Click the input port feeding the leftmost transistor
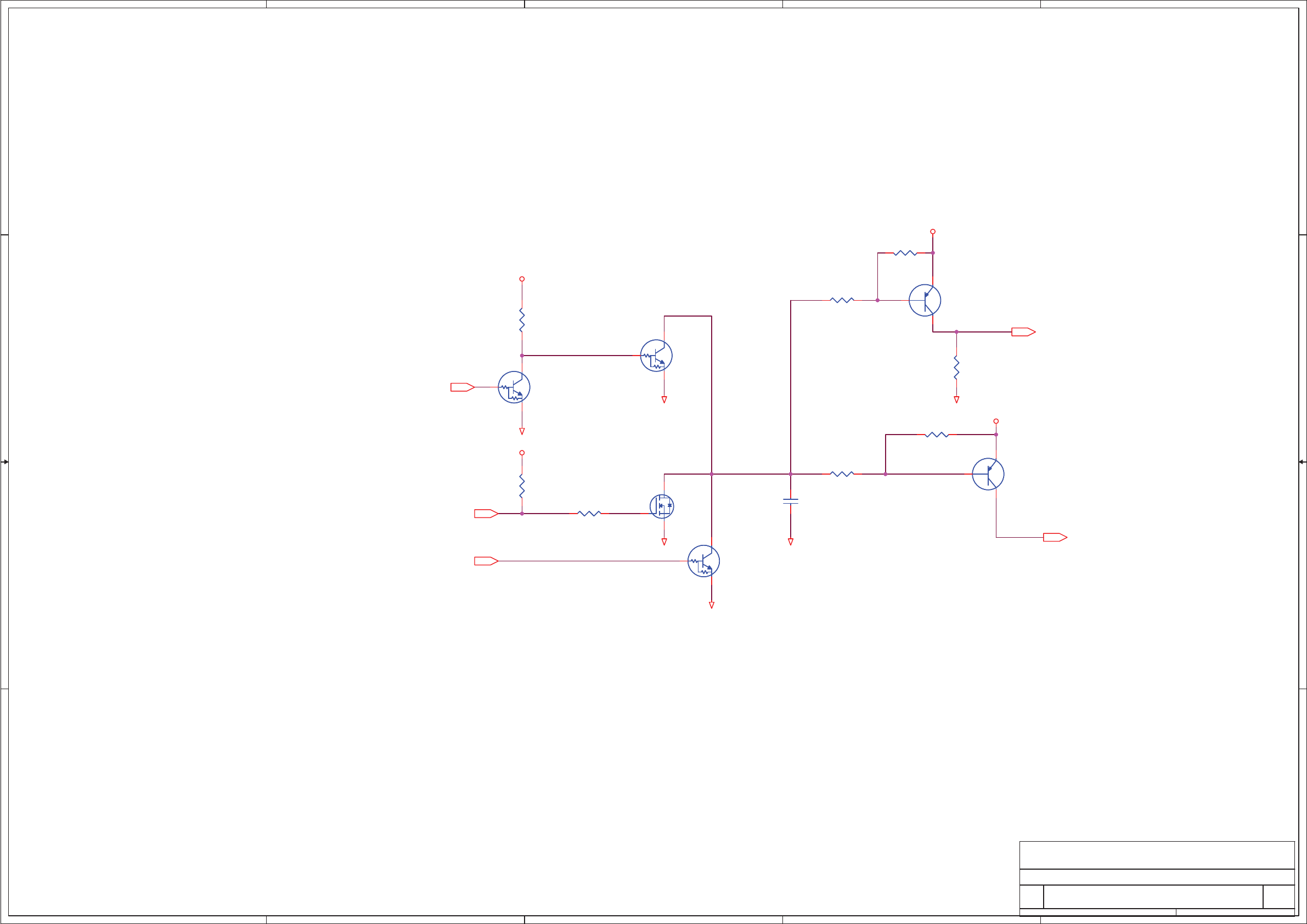 [461, 387]
